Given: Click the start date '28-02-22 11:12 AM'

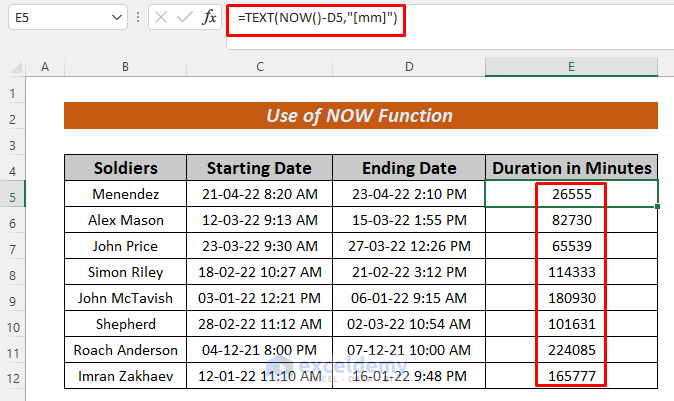Looking at the screenshot, I should pyautogui.click(x=260, y=324).
